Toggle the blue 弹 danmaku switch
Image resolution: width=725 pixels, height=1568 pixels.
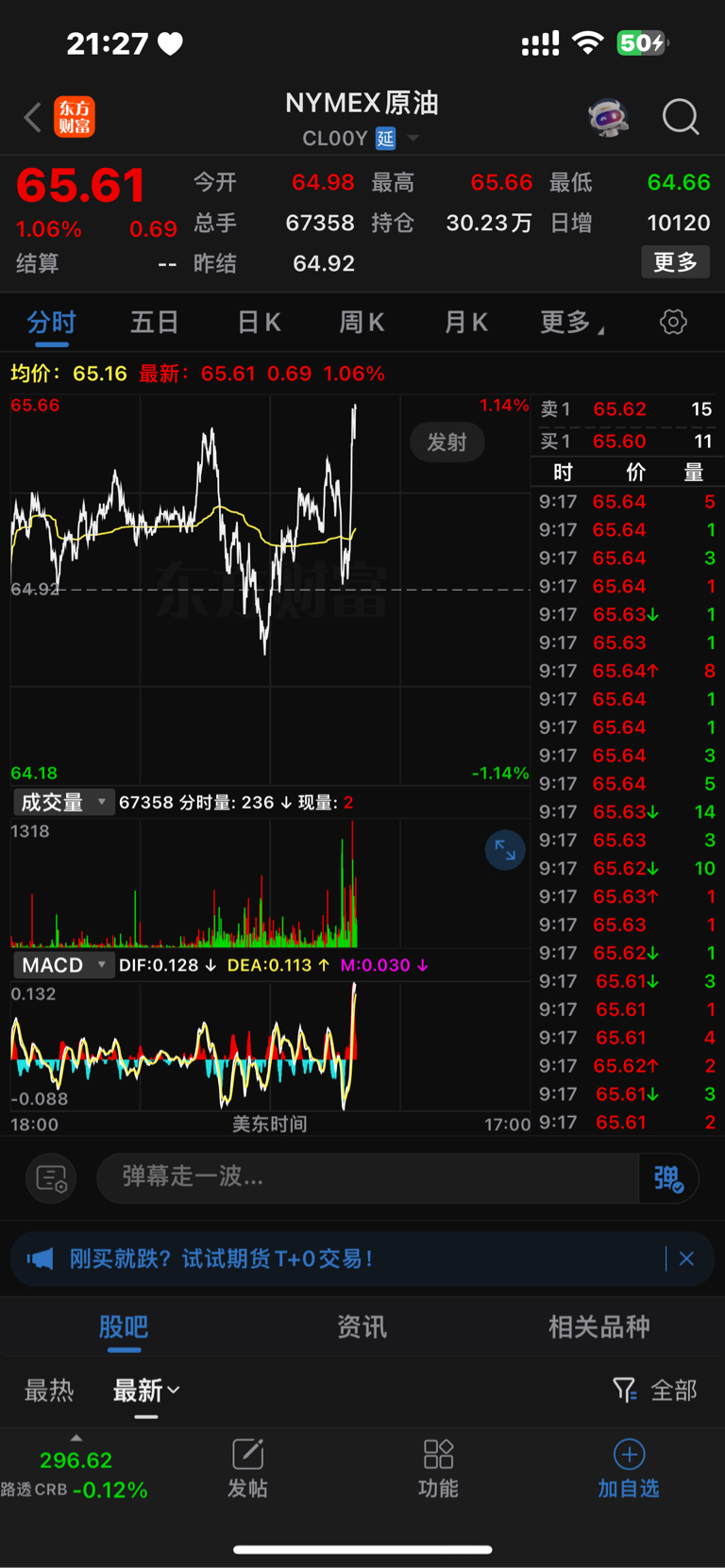668,1177
